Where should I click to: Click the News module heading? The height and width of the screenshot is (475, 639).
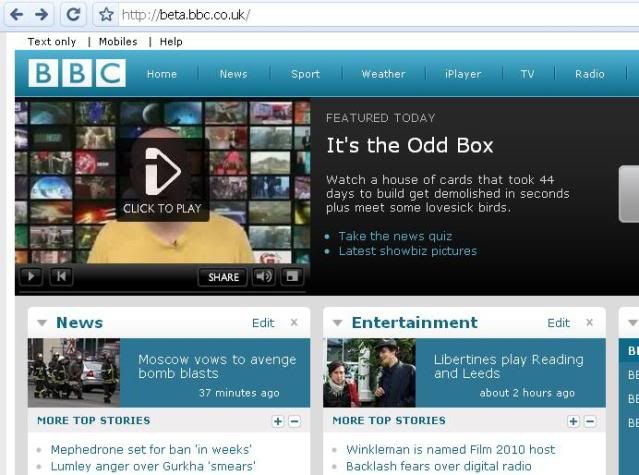[79, 323]
